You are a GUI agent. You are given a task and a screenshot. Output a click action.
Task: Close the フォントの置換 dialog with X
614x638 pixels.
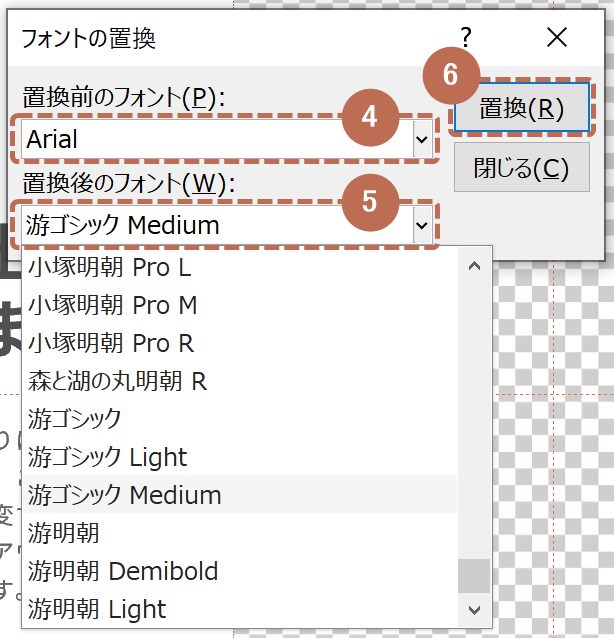(x=557, y=39)
